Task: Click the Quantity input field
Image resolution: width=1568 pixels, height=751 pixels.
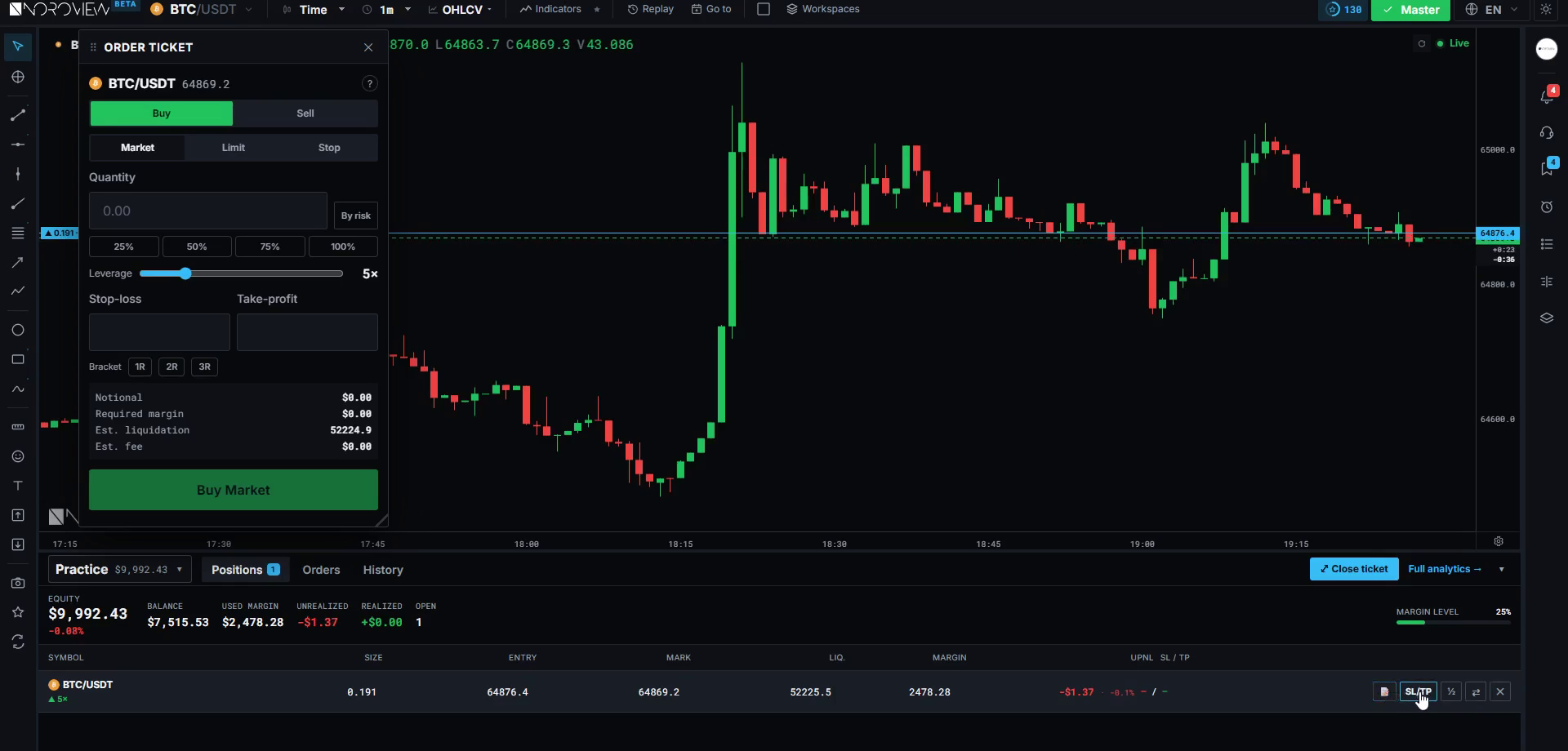Action: (208, 211)
